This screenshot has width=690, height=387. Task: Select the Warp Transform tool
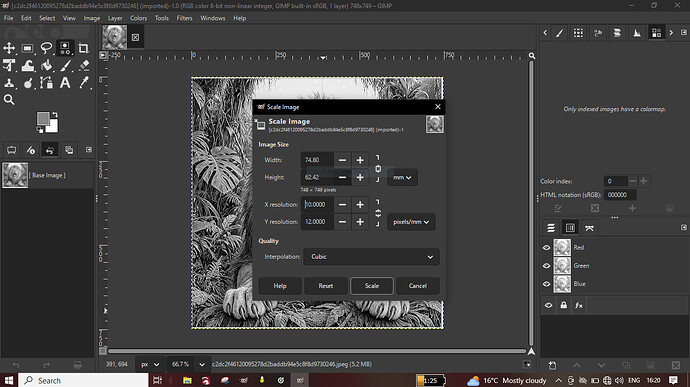[x=28, y=66]
